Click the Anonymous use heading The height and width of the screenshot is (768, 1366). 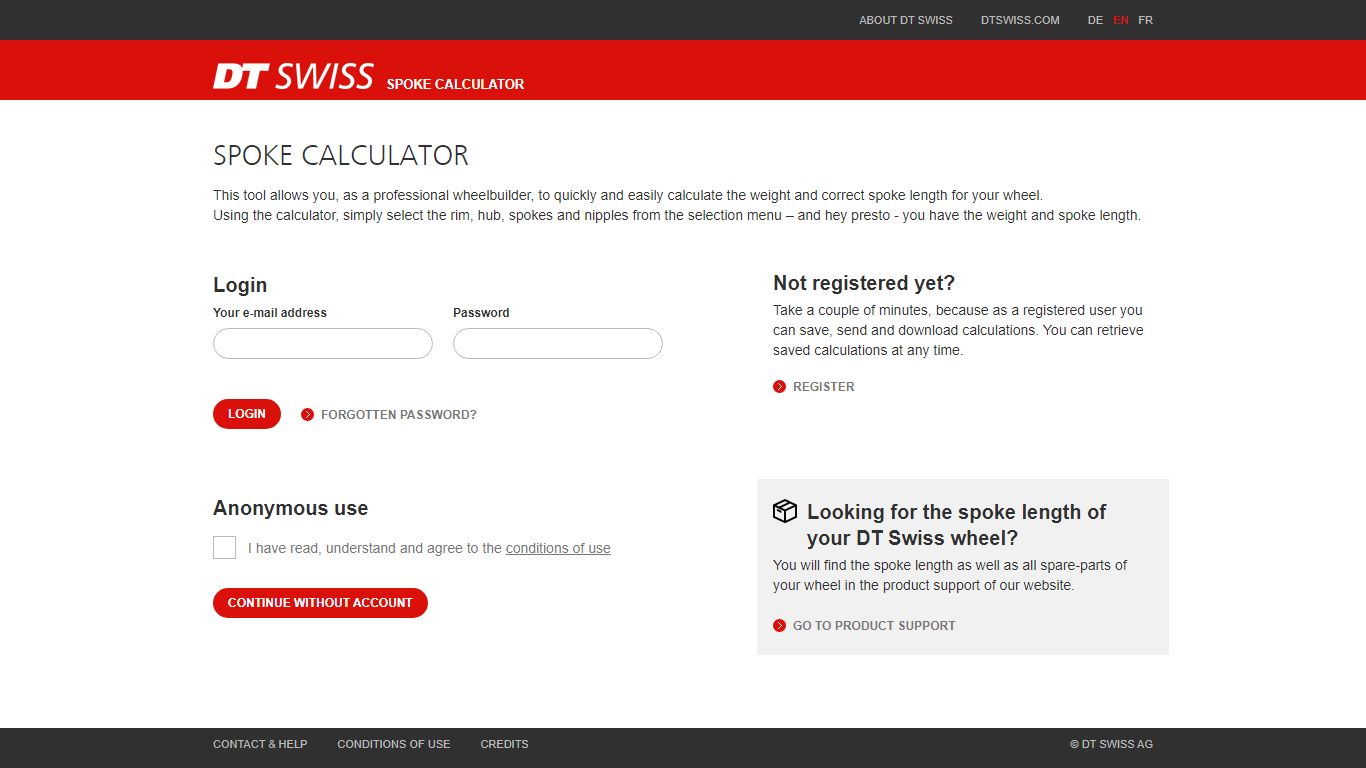pyautogui.click(x=290, y=508)
